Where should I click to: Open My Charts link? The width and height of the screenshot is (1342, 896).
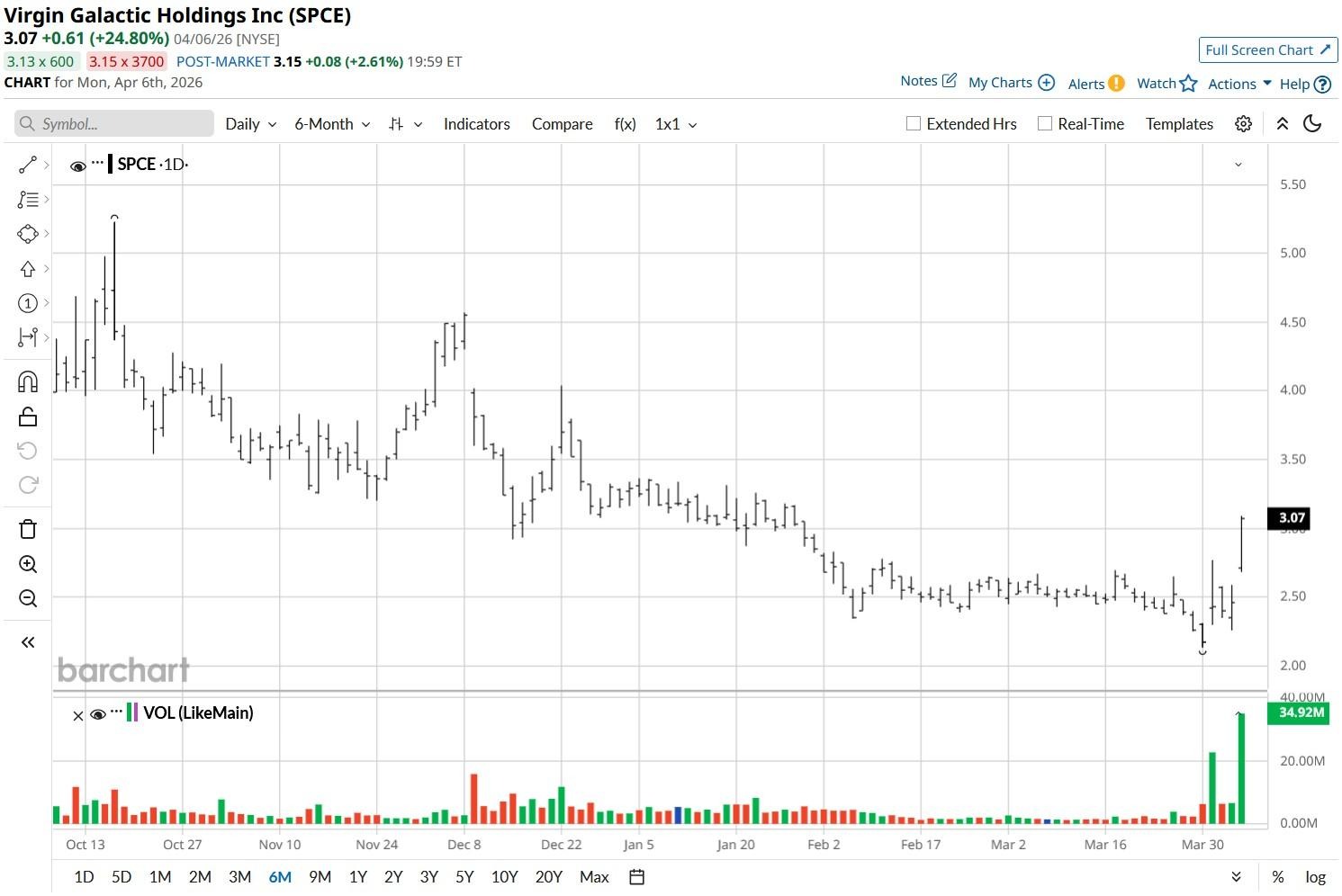1000,83
